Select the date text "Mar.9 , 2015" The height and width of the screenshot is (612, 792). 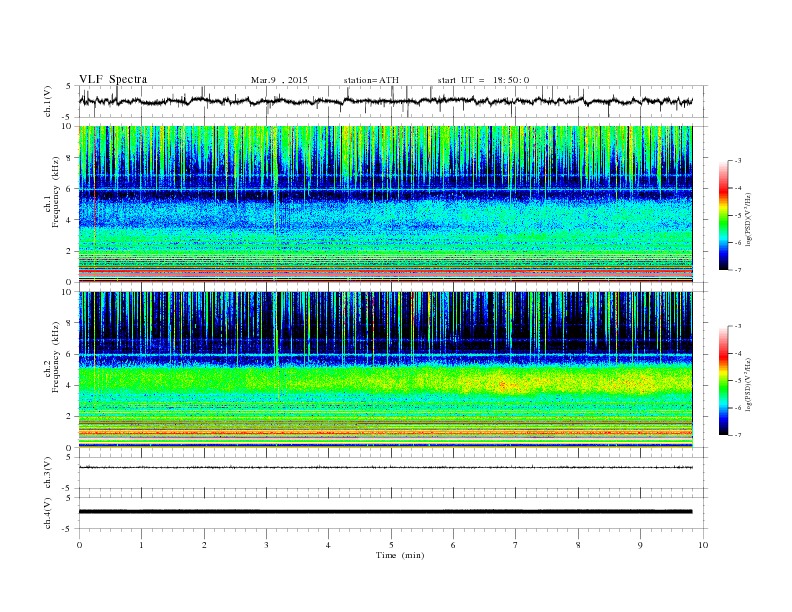pyautogui.click(x=279, y=80)
